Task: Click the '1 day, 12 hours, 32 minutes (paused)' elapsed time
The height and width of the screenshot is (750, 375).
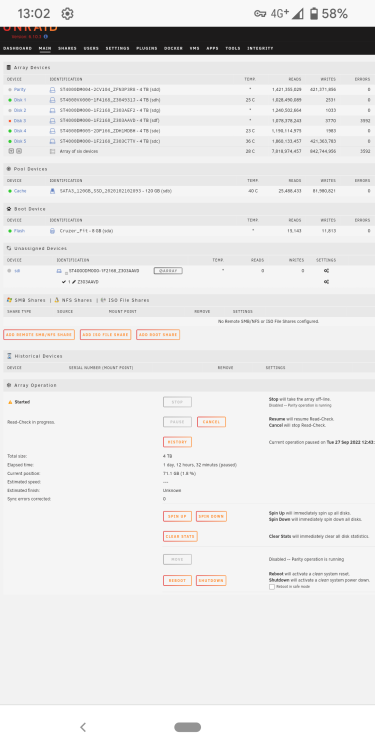Action: 200,465
